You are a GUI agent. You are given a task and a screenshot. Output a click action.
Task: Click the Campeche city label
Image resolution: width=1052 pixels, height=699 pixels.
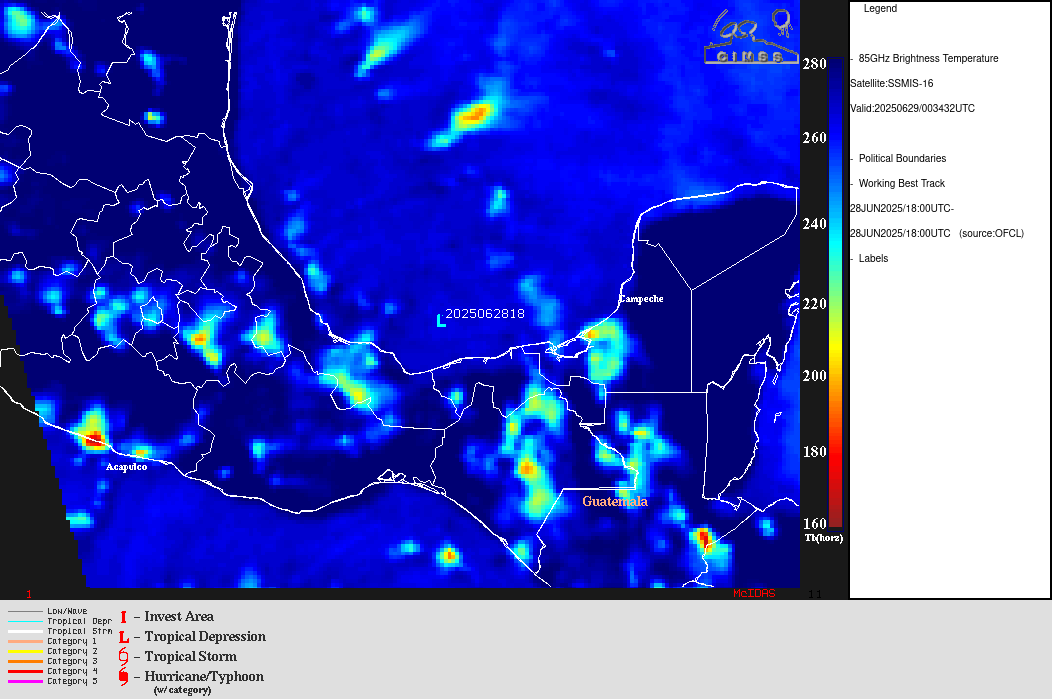(640, 299)
